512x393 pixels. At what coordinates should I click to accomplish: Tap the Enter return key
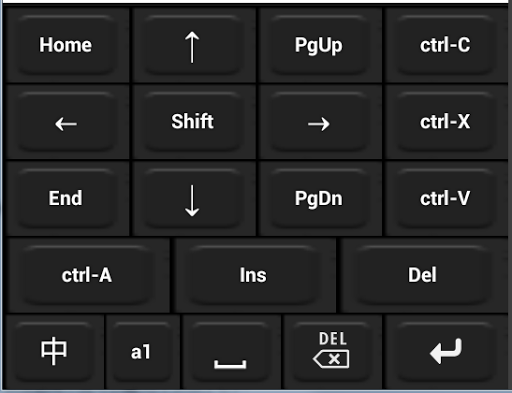coord(446,351)
